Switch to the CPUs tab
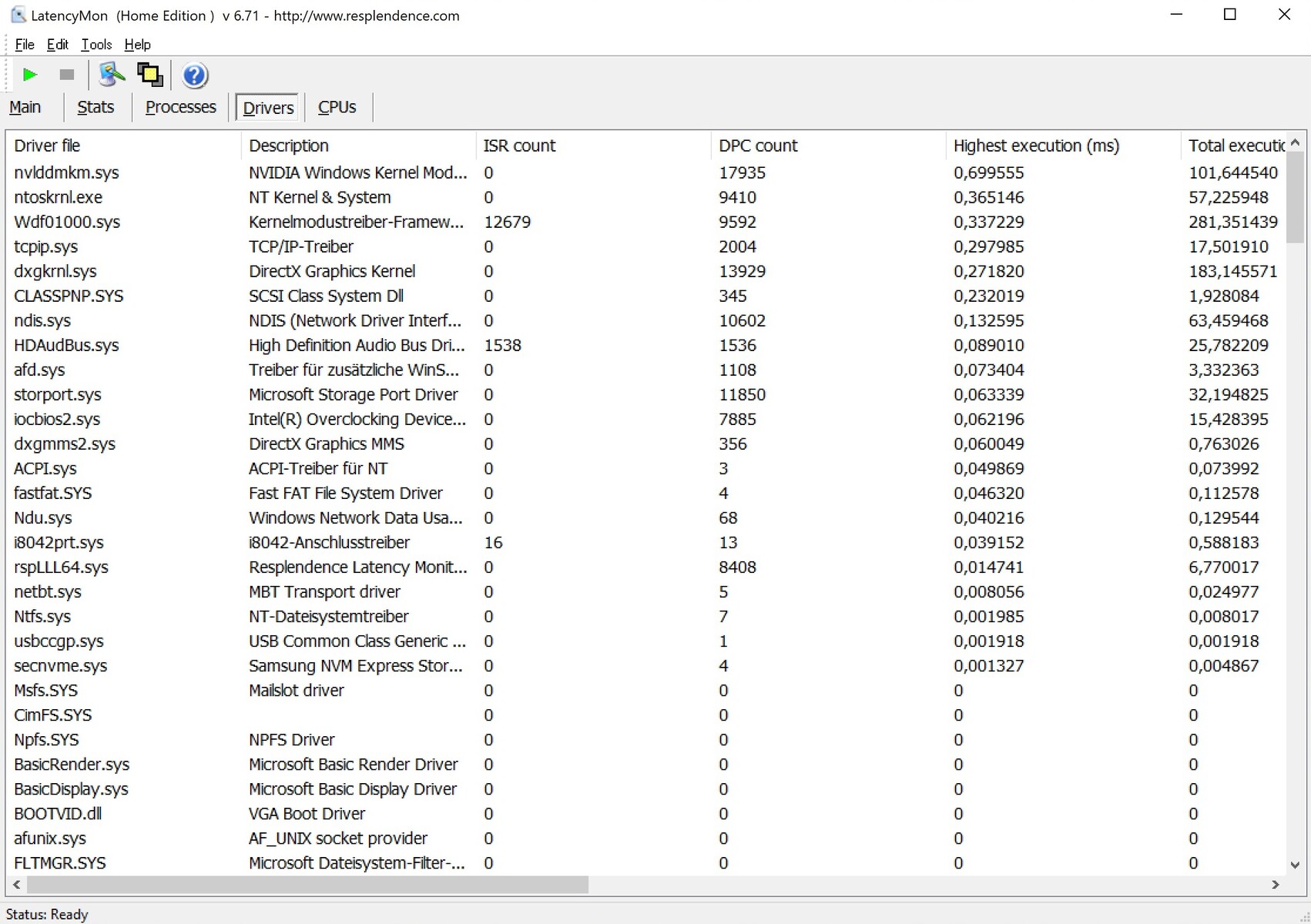Viewport: 1311px width, 924px height. click(x=337, y=107)
